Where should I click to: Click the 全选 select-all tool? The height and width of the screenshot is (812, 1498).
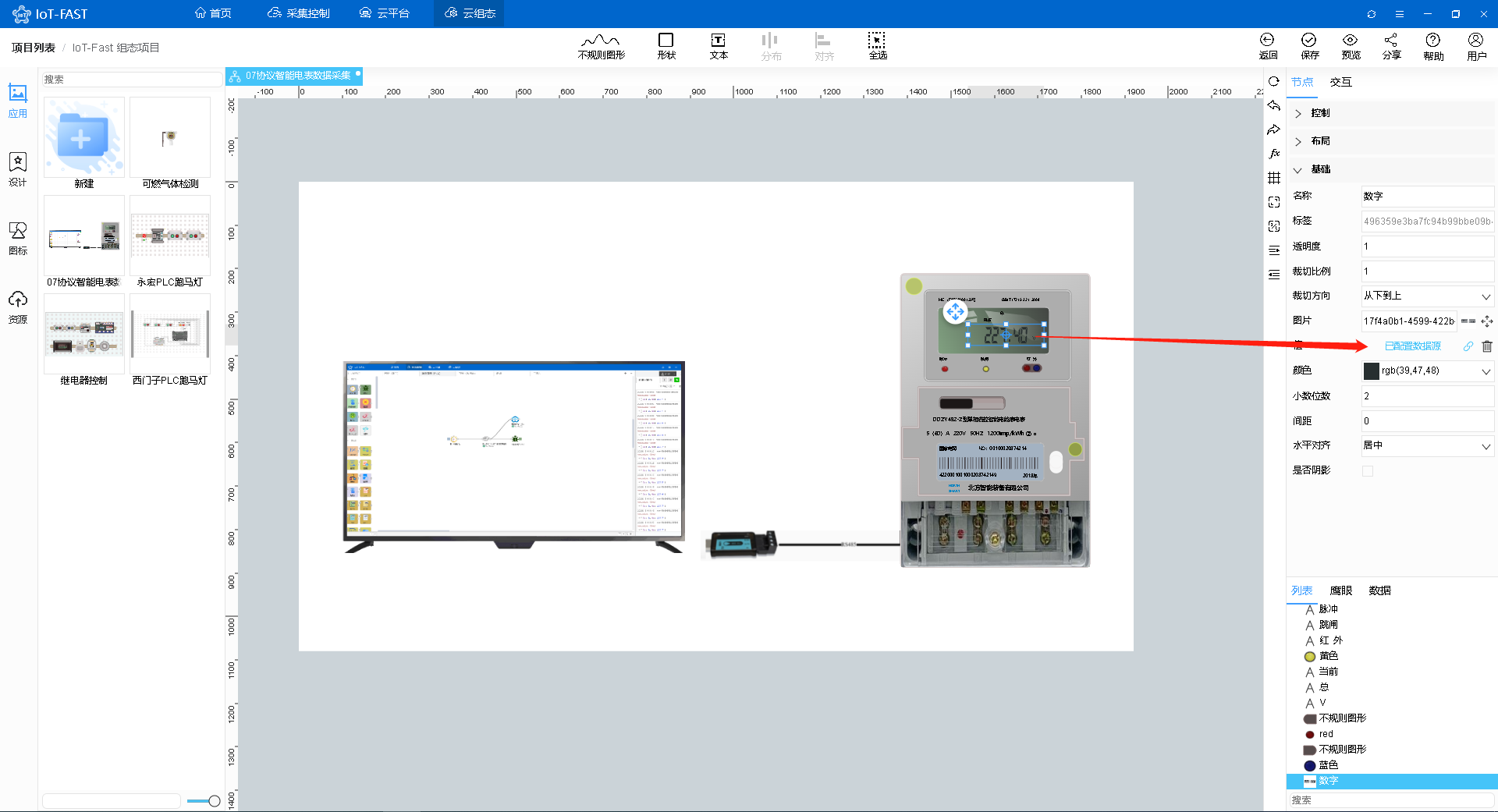tap(878, 46)
